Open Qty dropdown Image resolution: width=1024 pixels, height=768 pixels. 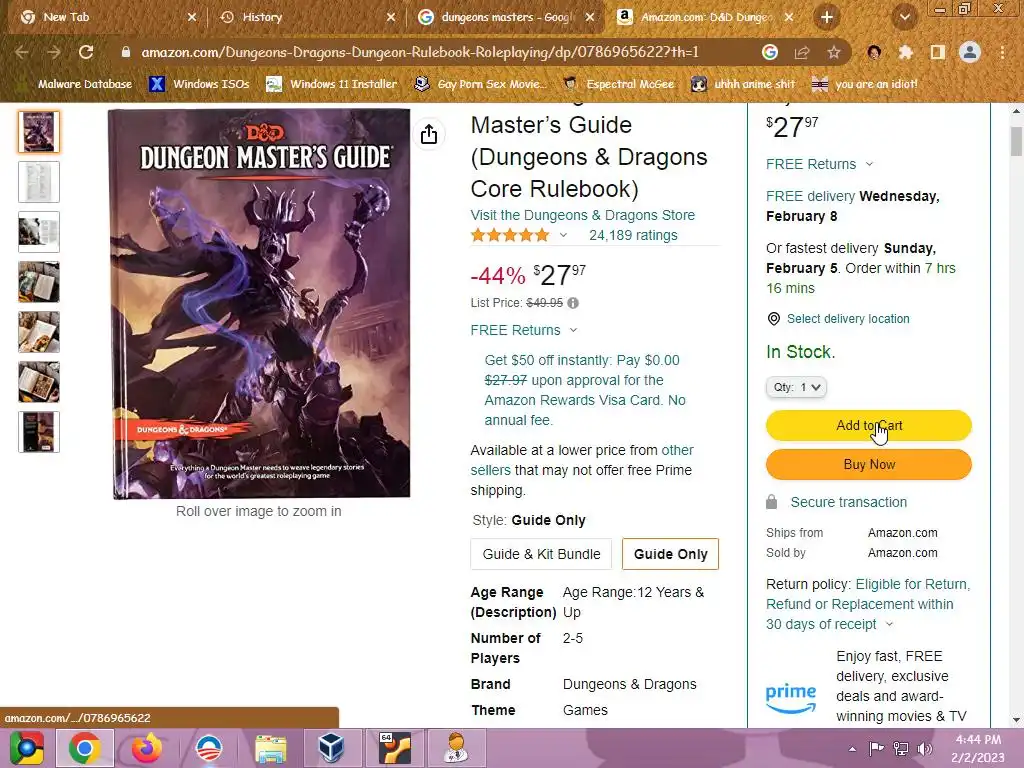click(x=796, y=387)
